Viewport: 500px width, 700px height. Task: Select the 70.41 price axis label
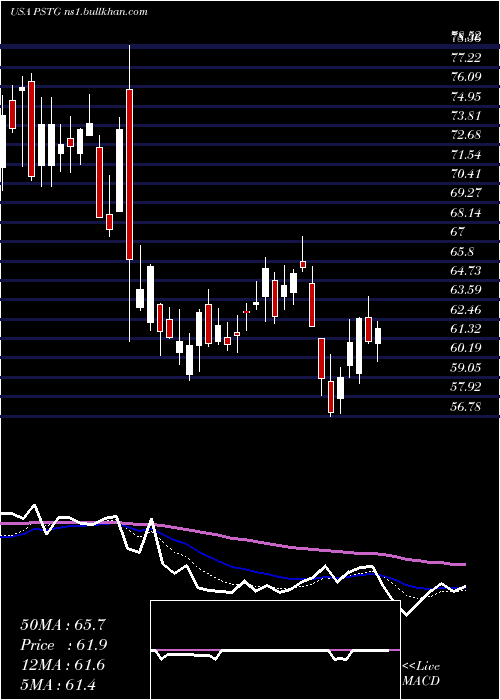(466, 174)
